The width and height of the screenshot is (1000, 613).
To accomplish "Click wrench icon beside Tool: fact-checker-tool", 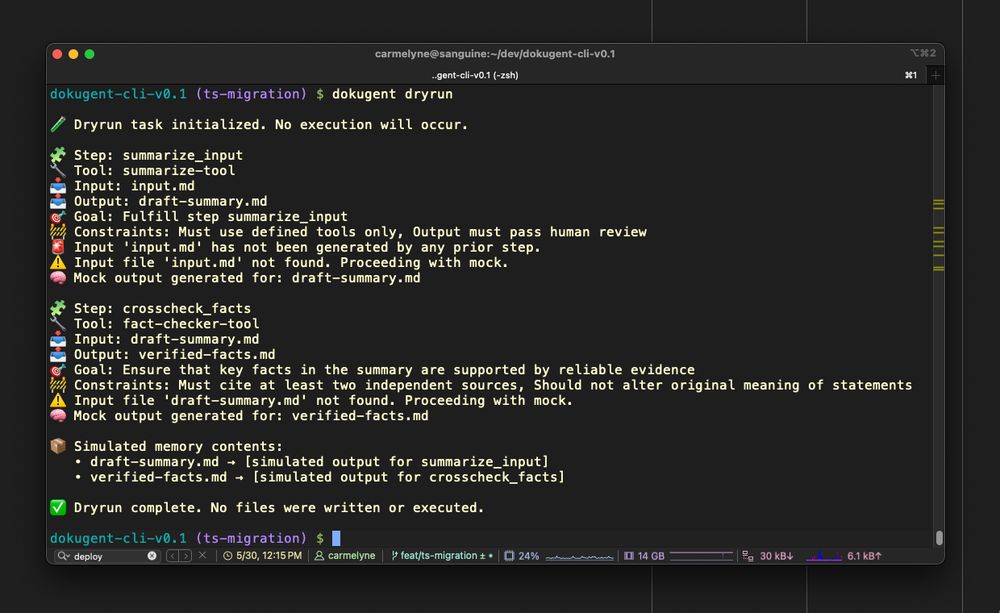I will pyautogui.click(x=58, y=323).
